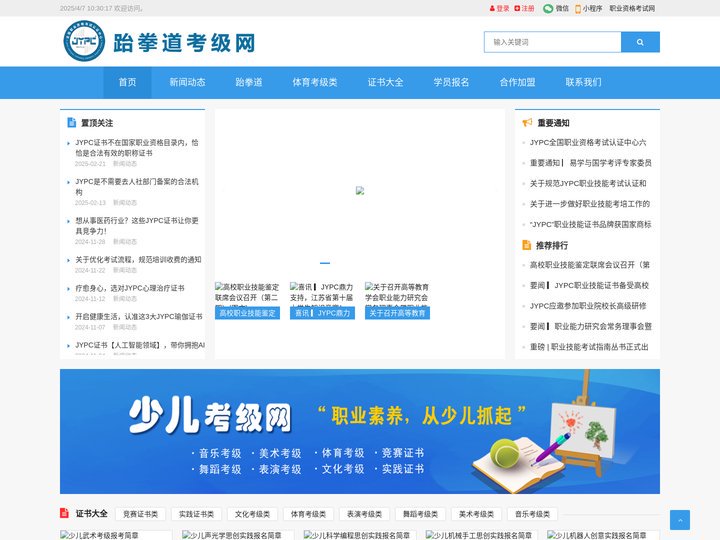Click the back-to-top arrow button
The height and width of the screenshot is (540, 720).
(x=680, y=520)
